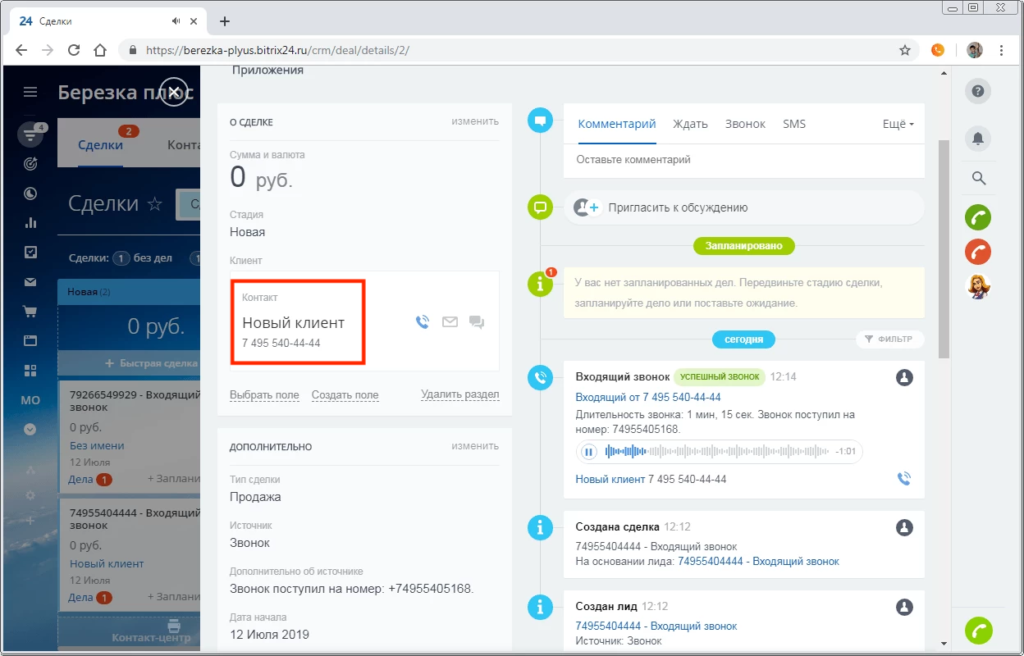Open 'Без имени' link in first deal card
1024x656 pixels.
pos(97,446)
